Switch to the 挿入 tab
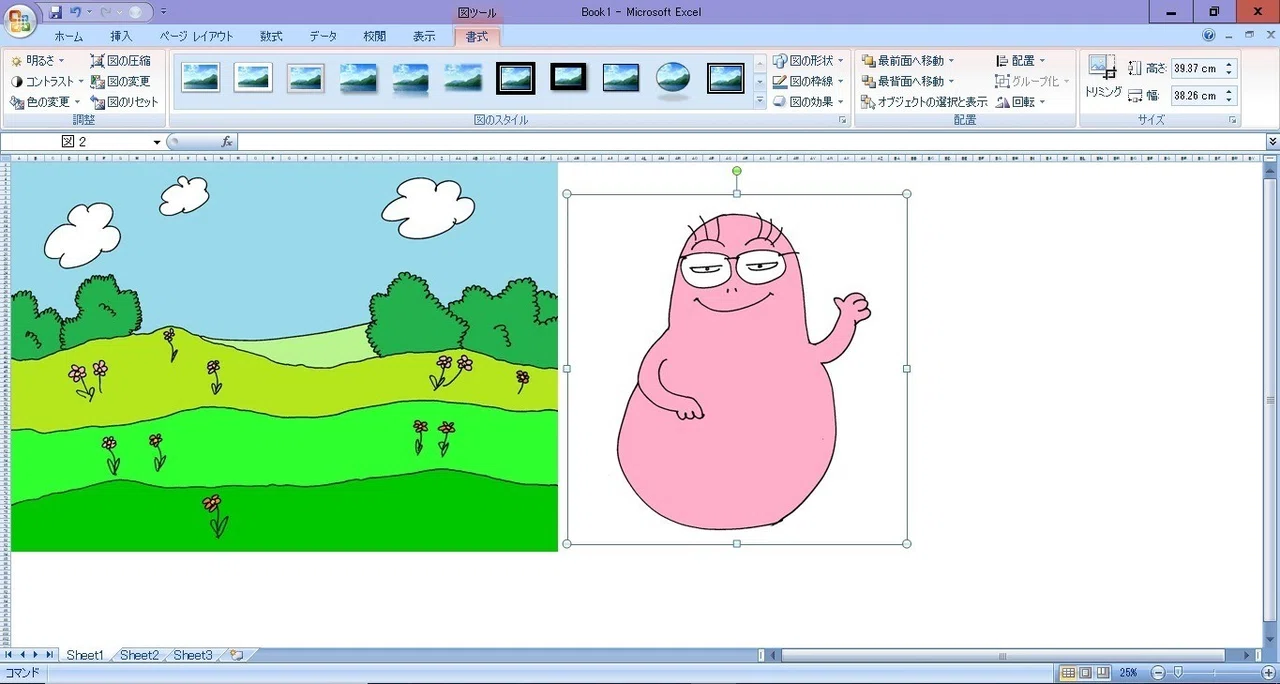Viewport: 1280px width, 684px height. click(121, 37)
